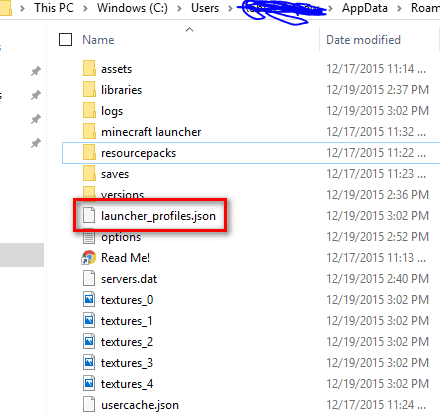Select the textures_0 image file icon
This screenshot has width=440, height=417.
(x=89, y=300)
